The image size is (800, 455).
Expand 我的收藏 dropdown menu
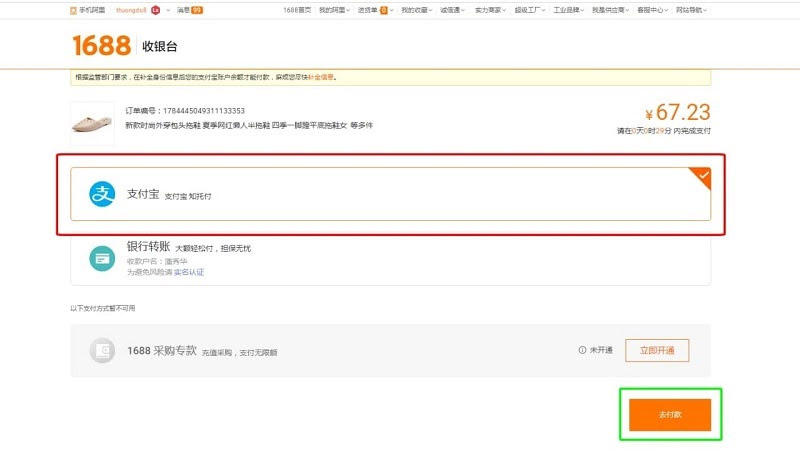coord(416,10)
